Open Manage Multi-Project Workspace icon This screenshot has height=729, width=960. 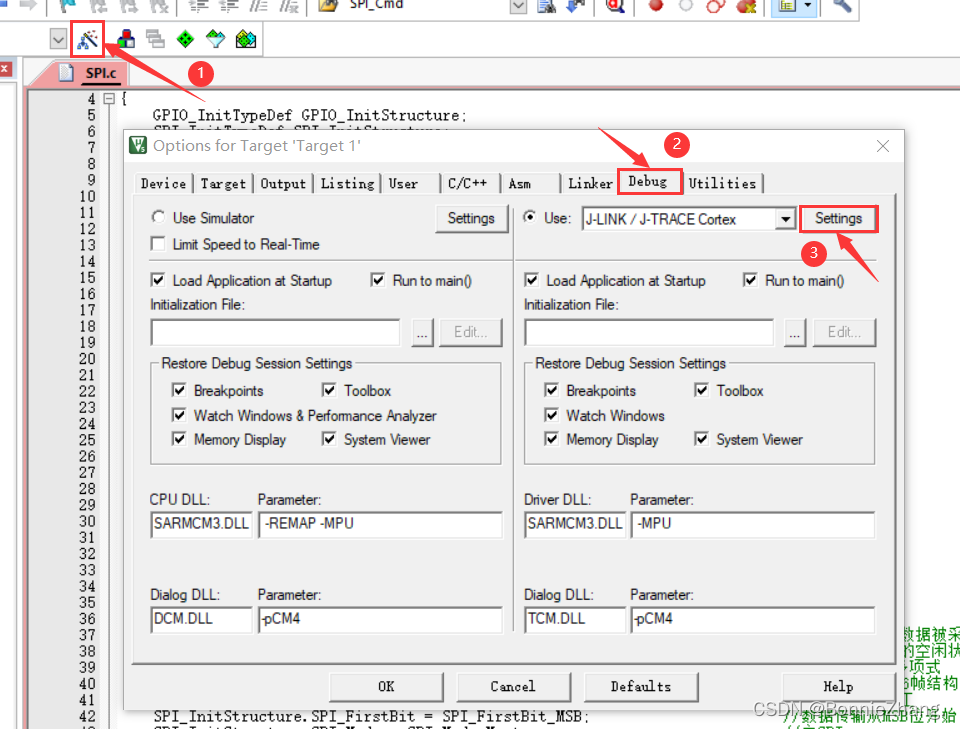click(x=156, y=39)
